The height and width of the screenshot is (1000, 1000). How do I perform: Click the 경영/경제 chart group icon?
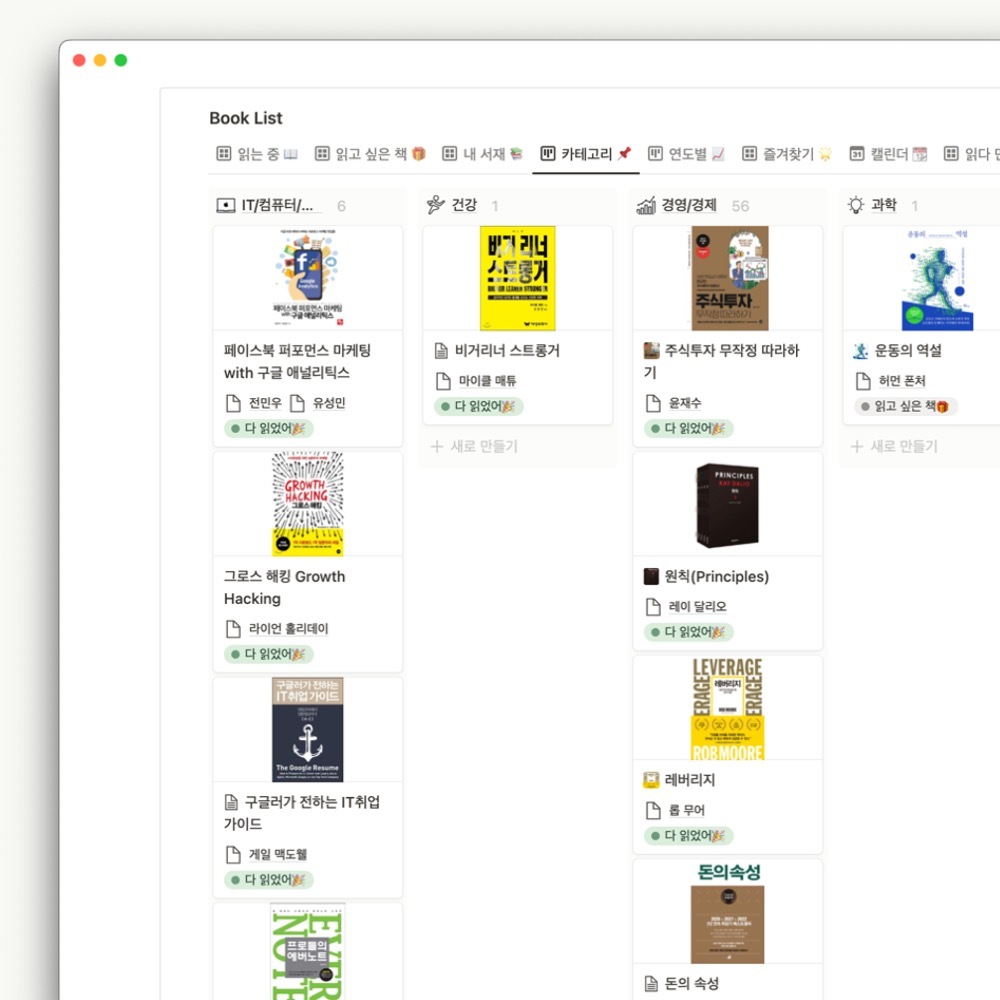point(646,205)
